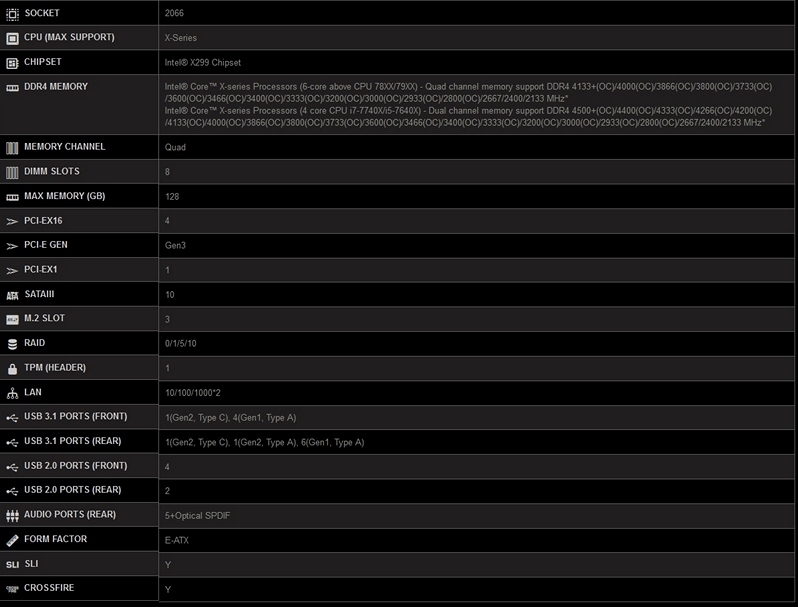Click the CrossFire logo icon

(x=12, y=589)
